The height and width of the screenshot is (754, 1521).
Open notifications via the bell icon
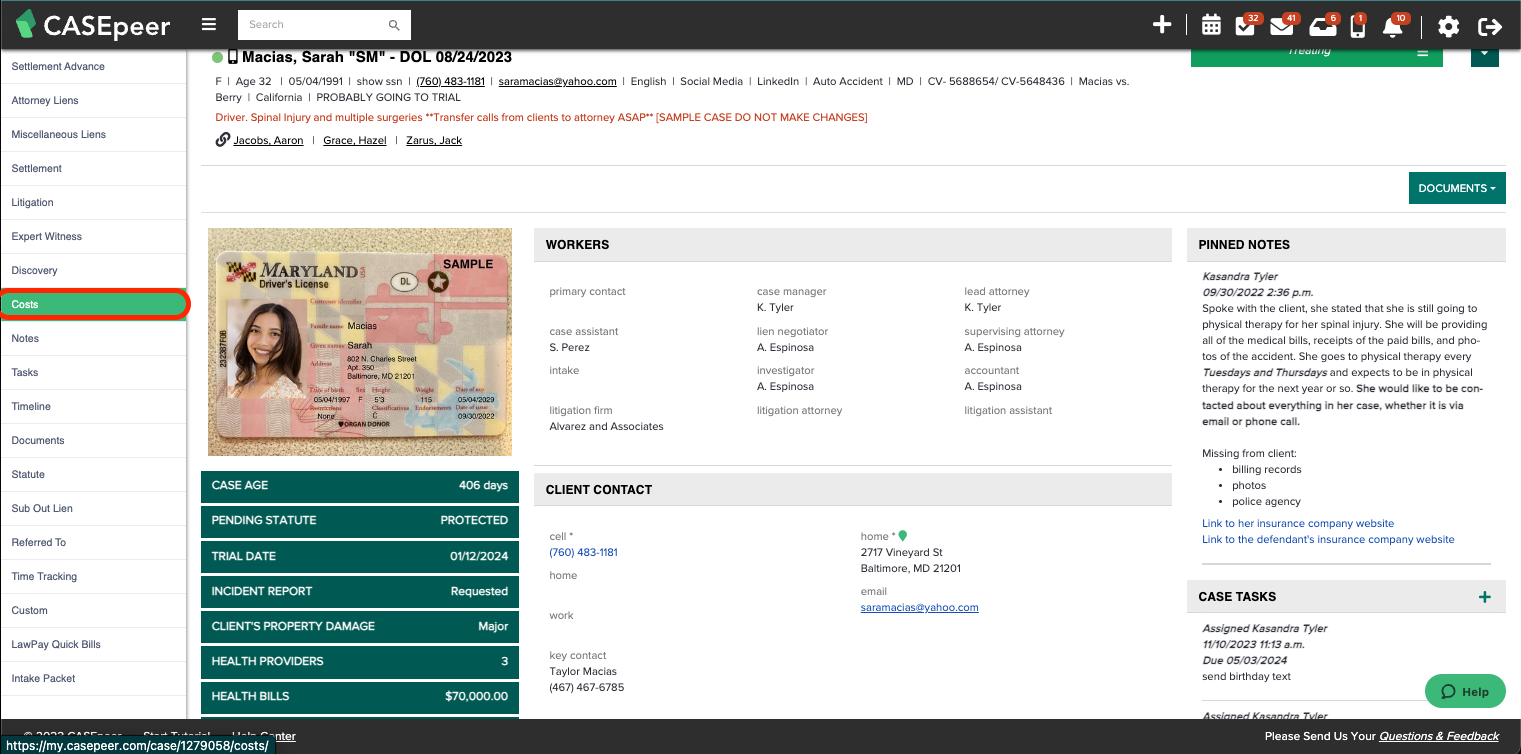1392,25
